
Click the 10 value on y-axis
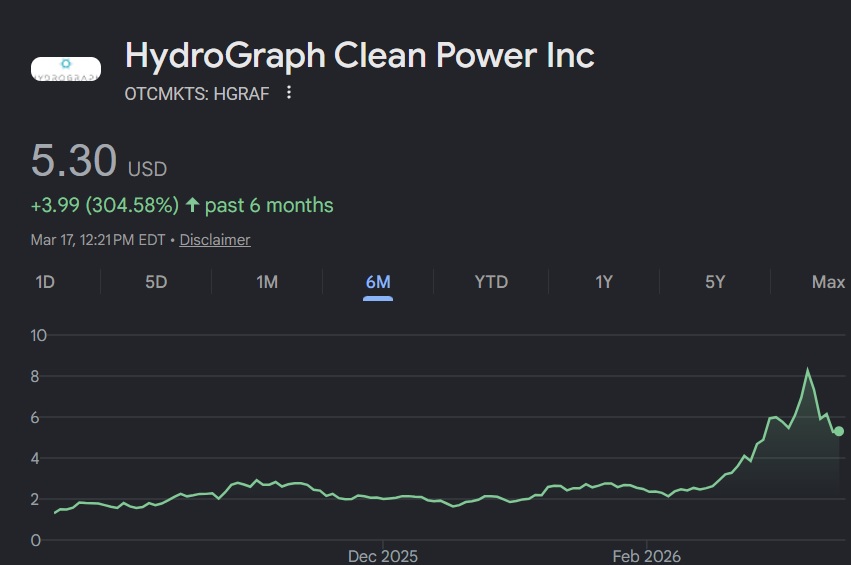39,335
